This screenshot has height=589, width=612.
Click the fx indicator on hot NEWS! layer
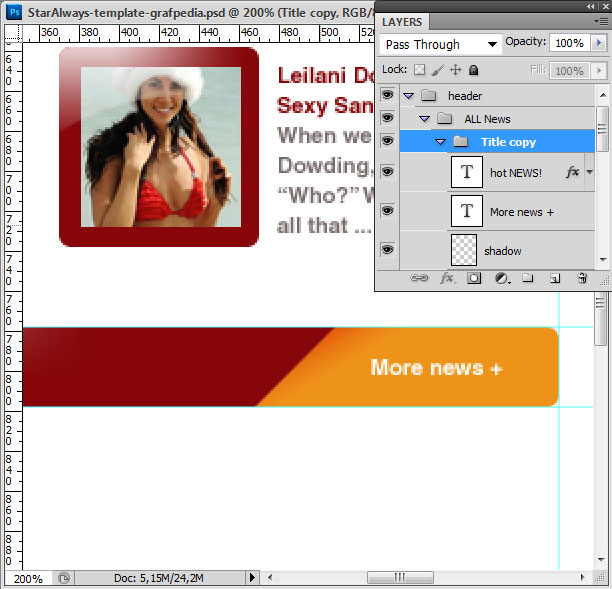572,172
